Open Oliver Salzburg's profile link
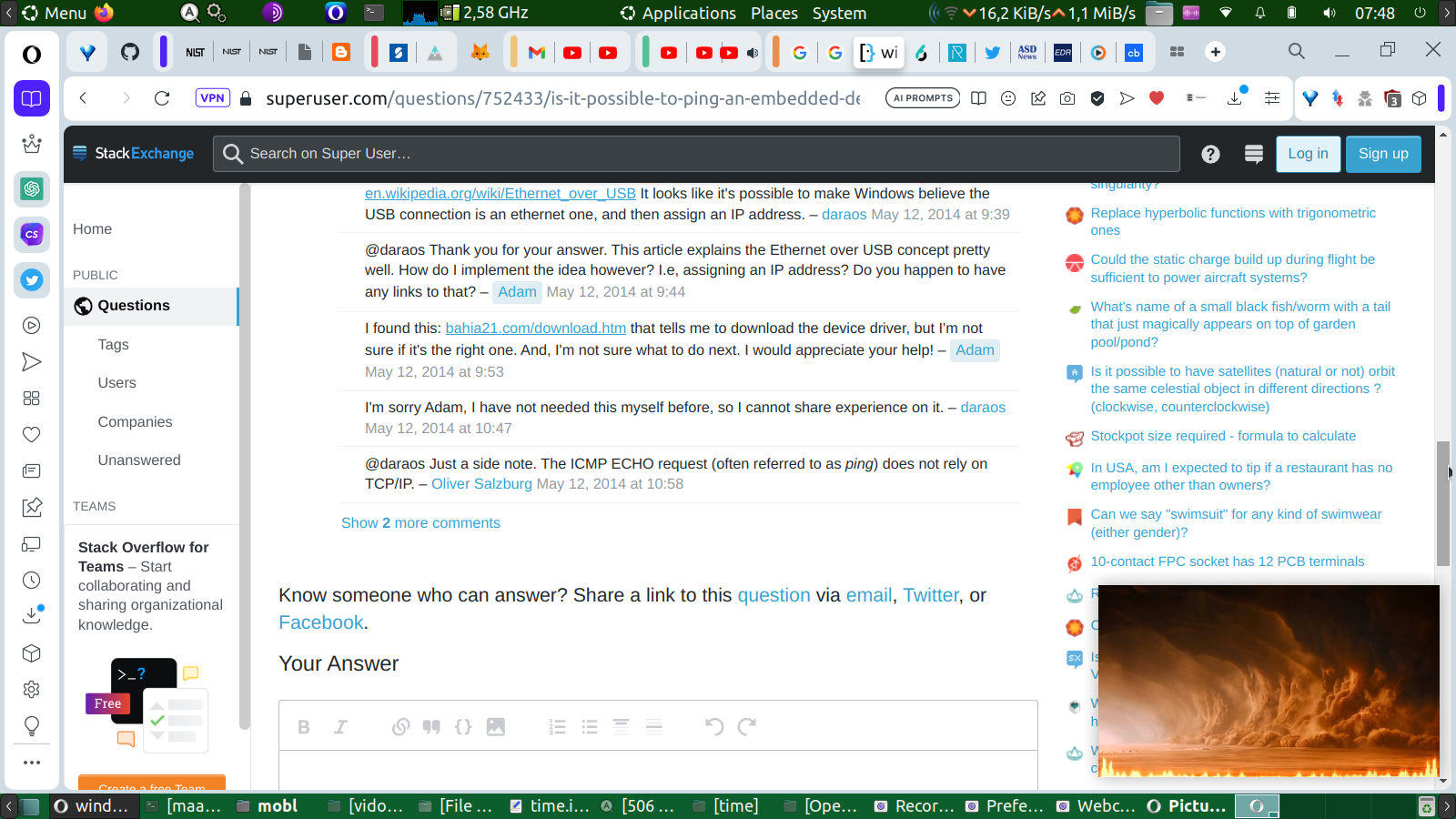 (481, 484)
